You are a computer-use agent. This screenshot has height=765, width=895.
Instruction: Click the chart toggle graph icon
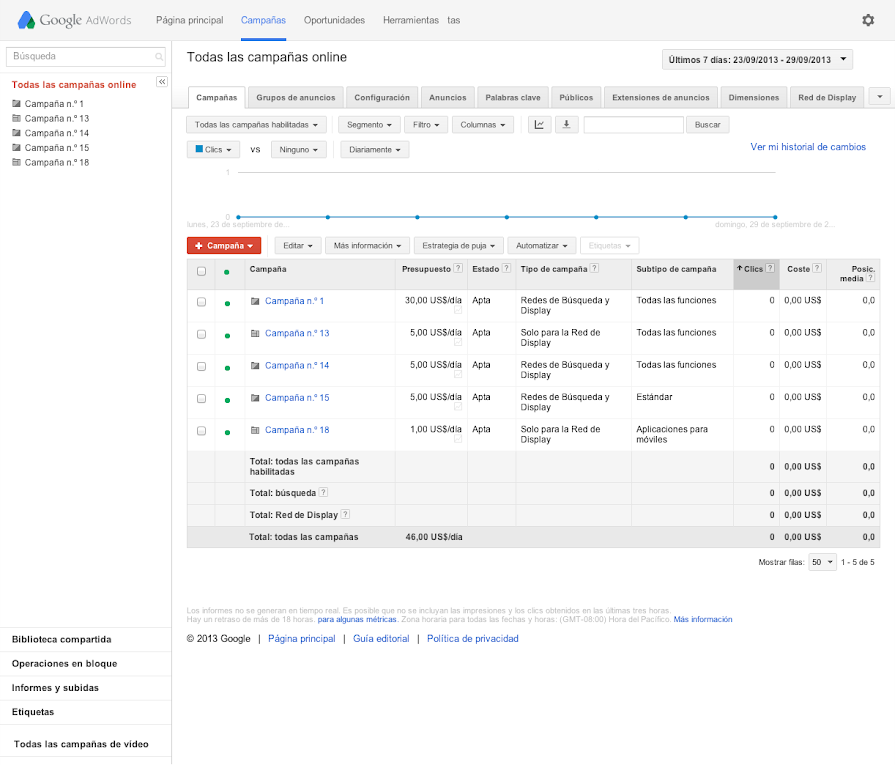[x=539, y=125]
